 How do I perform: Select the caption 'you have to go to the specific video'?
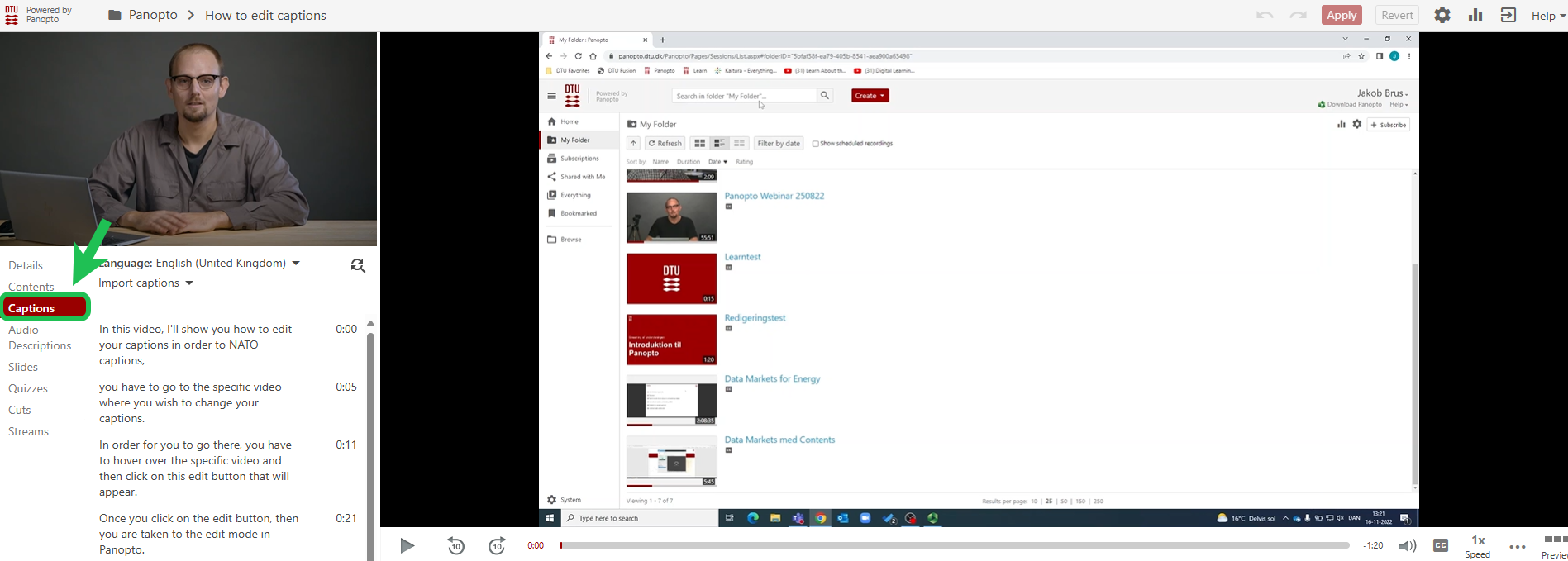click(190, 402)
